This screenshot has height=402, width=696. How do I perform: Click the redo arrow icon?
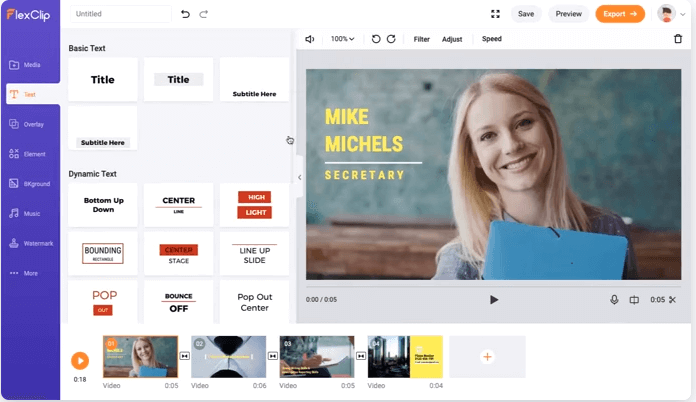pyautogui.click(x=204, y=14)
